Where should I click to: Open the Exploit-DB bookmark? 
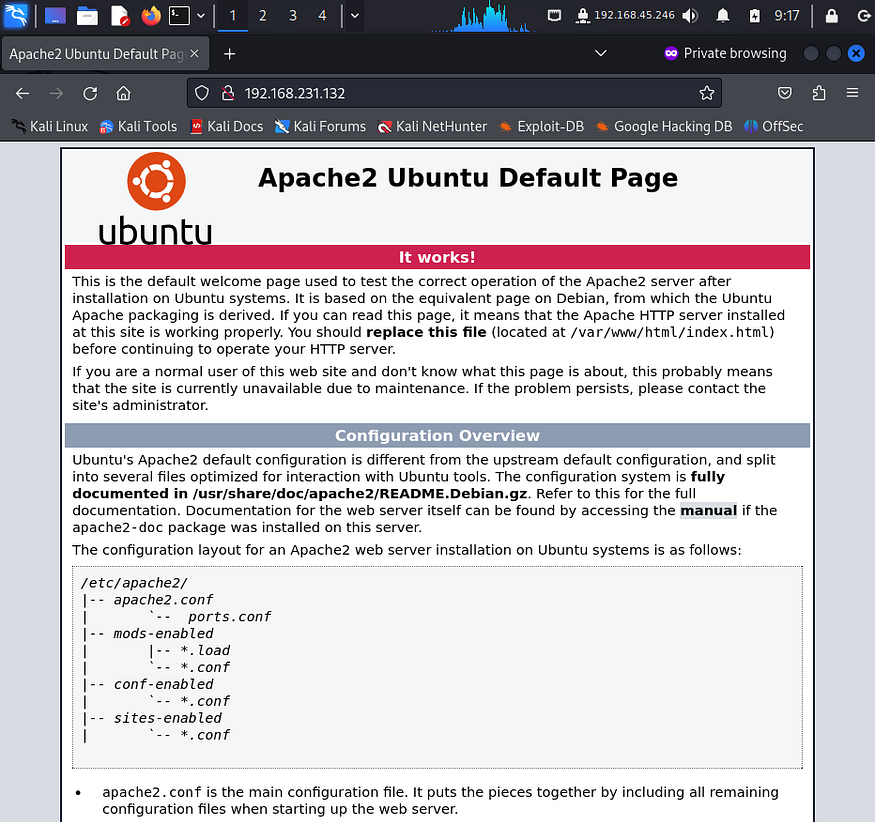pos(541,127)
